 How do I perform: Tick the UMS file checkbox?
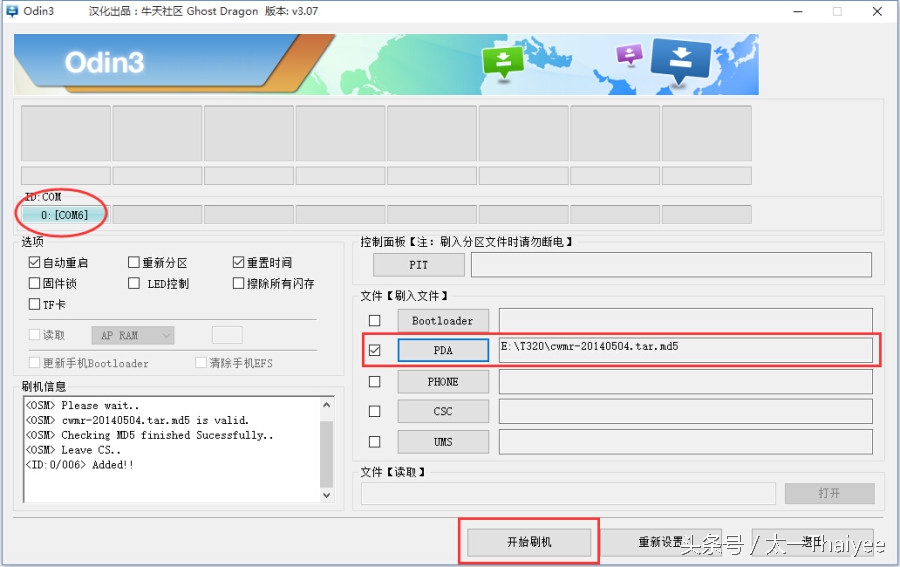374,442
